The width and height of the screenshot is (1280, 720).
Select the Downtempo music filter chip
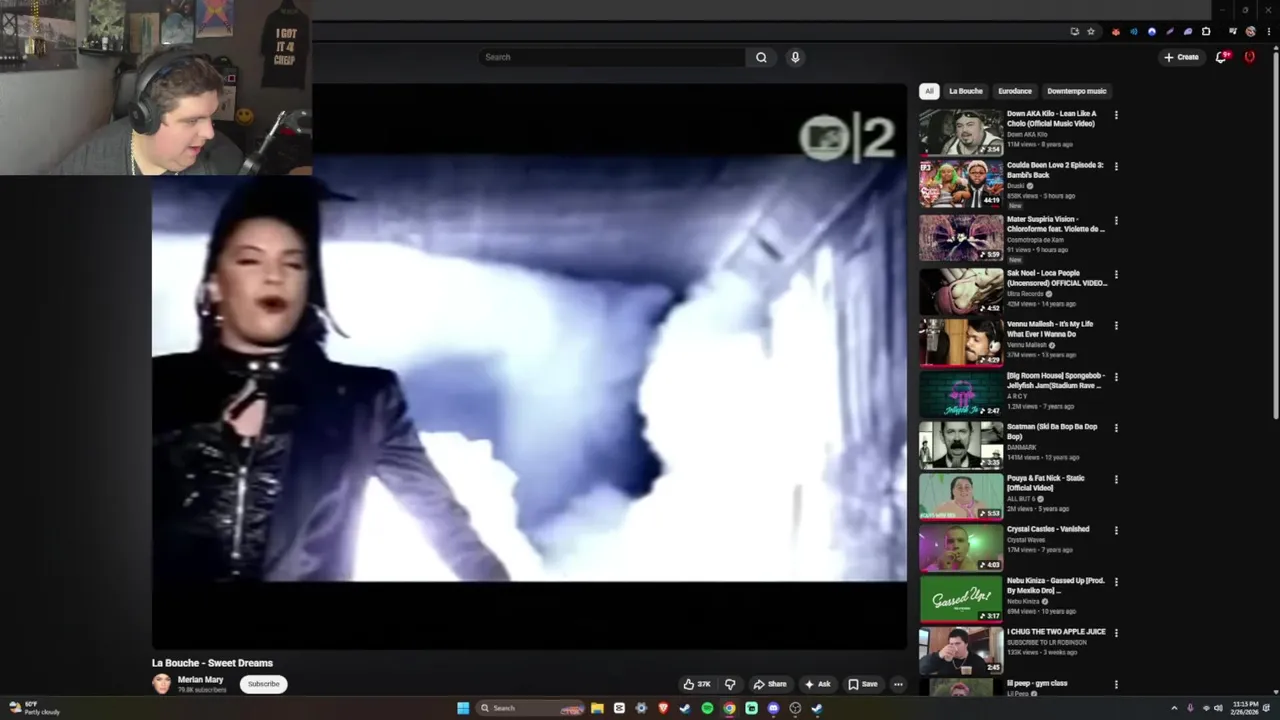(1077, 91)
